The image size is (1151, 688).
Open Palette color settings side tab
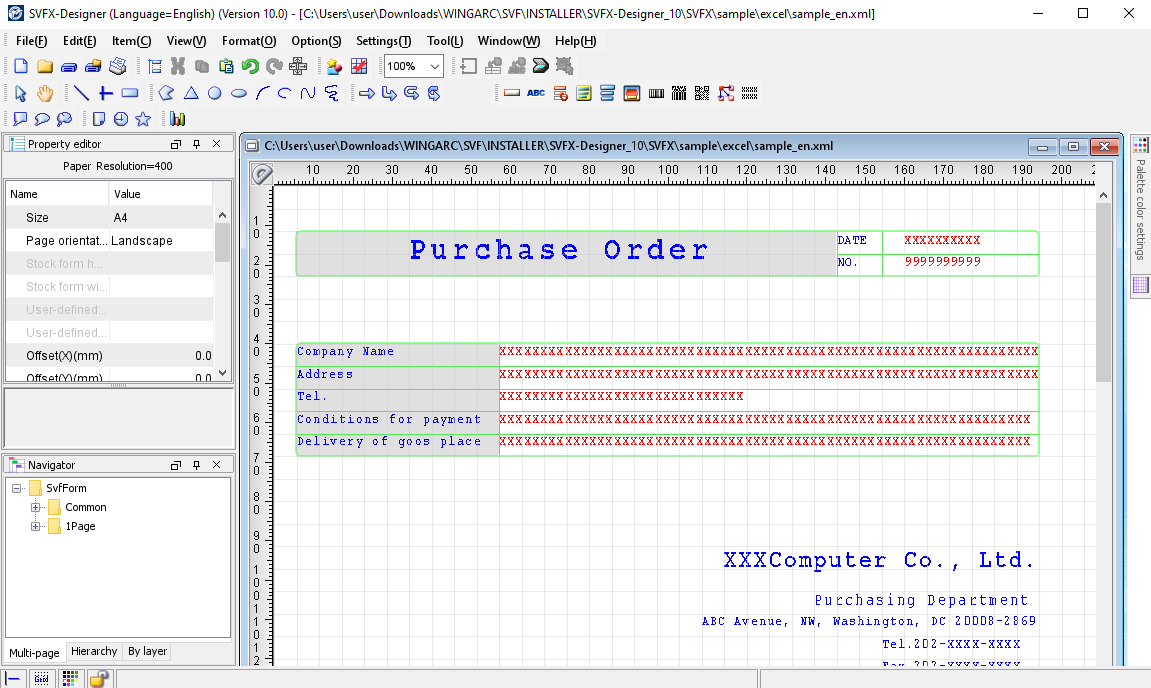[x=1140, y=198]
